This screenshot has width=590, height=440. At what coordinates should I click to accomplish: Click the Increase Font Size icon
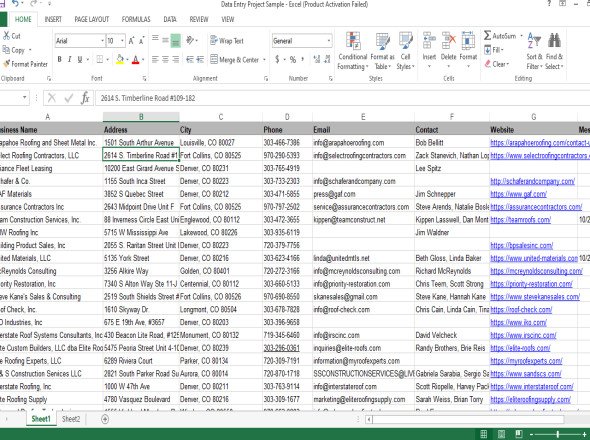[131, 41]
